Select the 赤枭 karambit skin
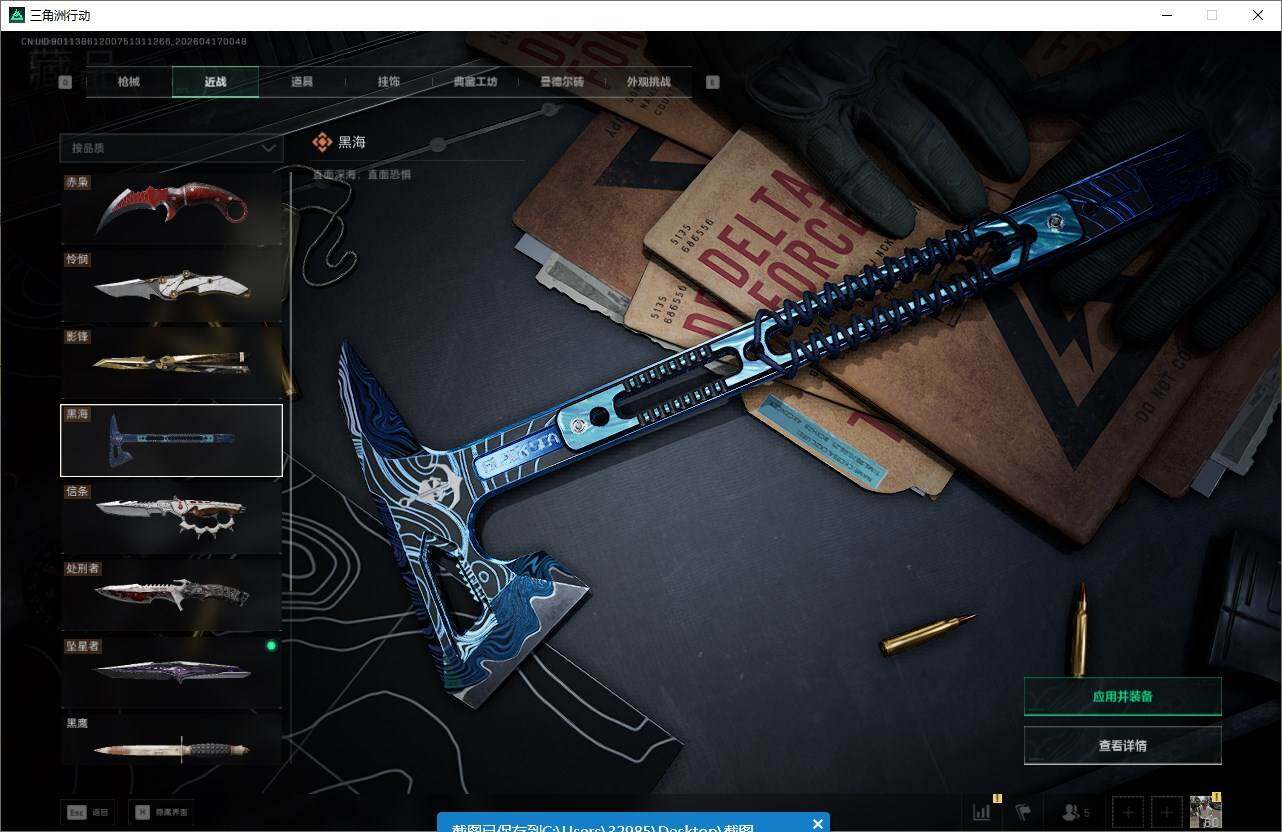 (171, 209)
